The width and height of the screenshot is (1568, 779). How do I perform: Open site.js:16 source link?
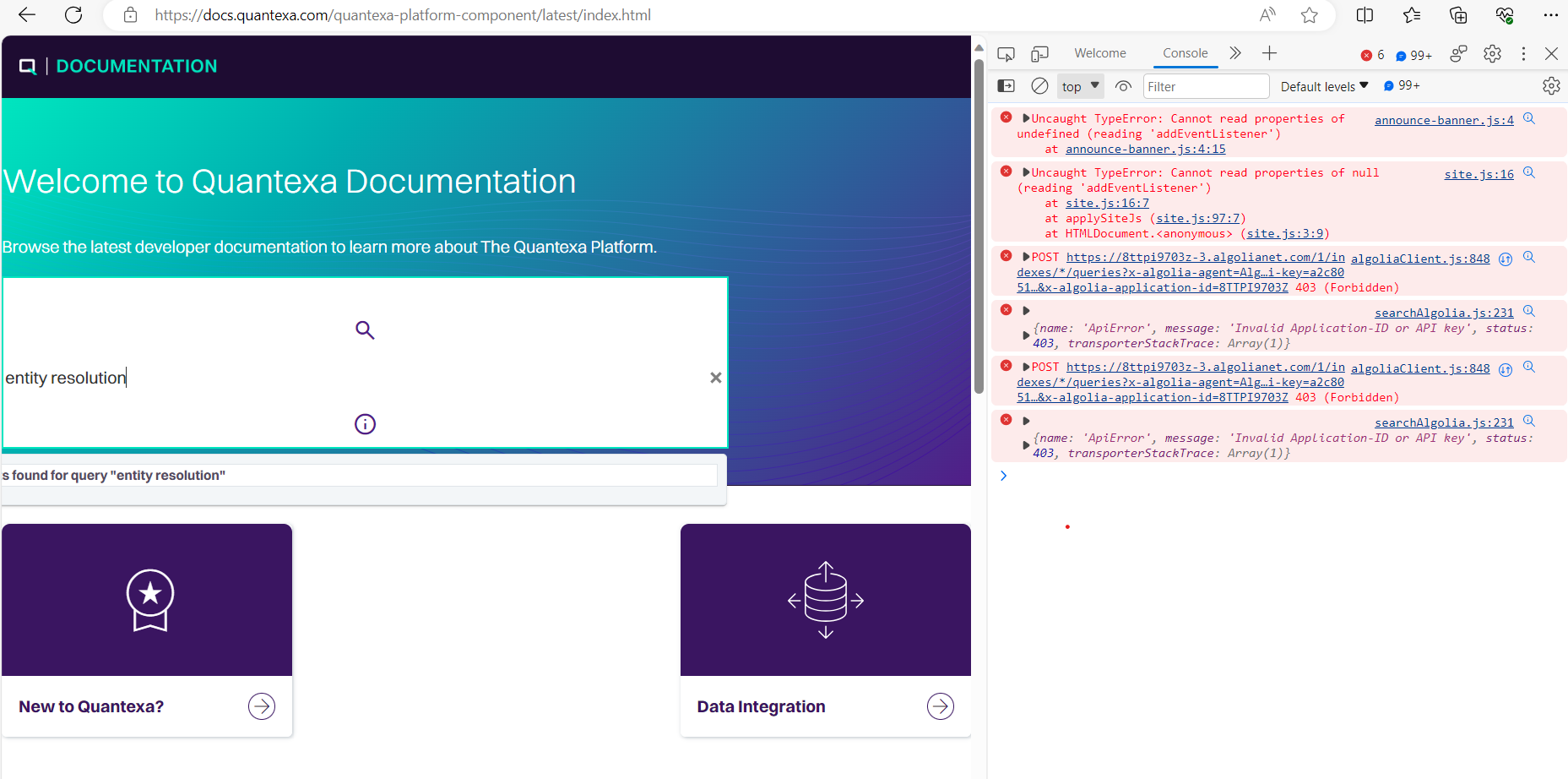coord(1478,174)
